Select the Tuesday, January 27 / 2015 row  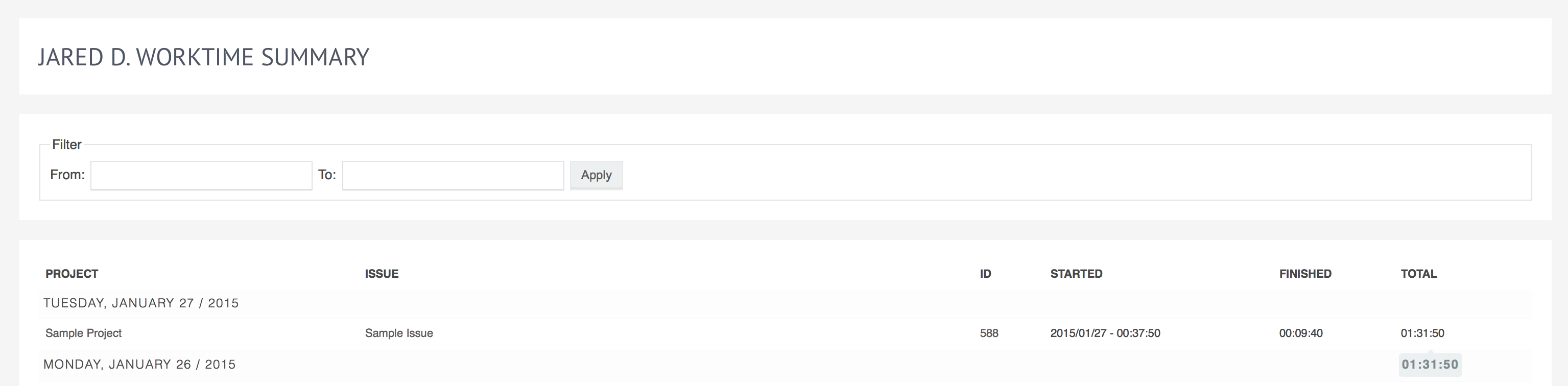point(785,303)
